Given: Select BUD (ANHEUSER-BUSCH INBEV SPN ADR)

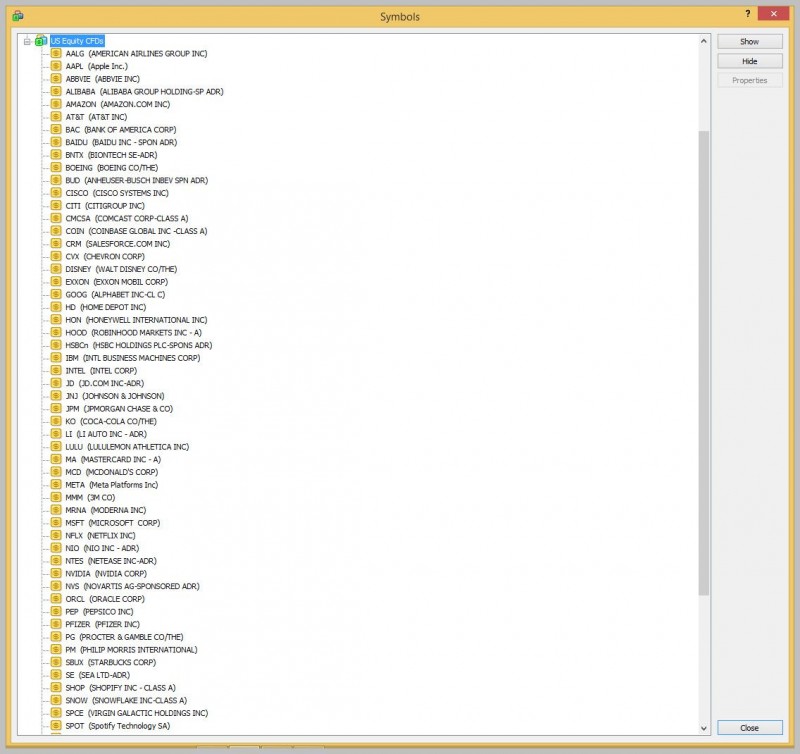Looking at the screenshot, I should point(137,180).
